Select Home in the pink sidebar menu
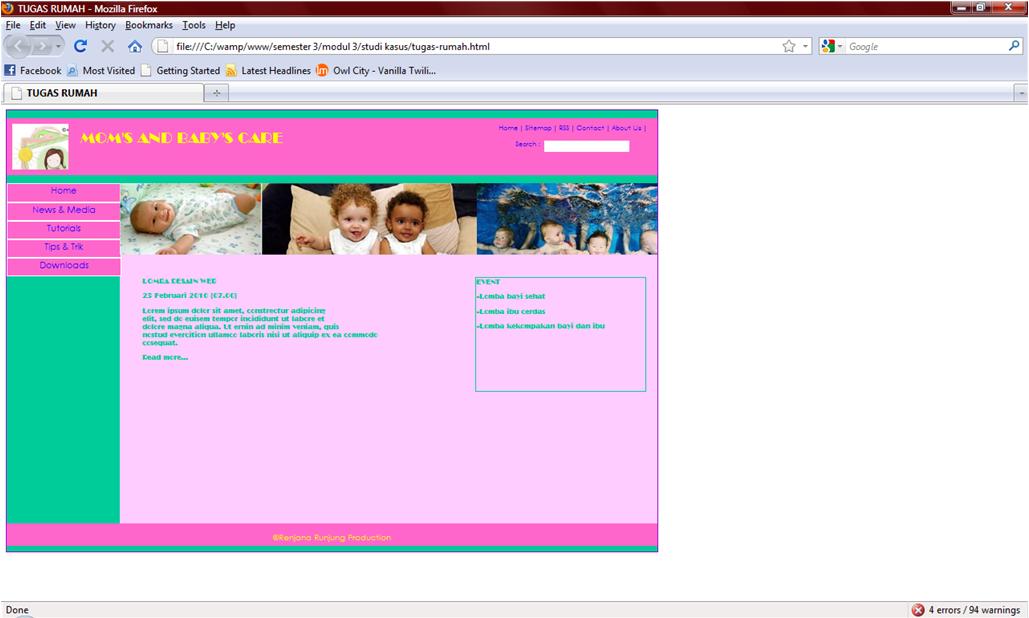 point(64,191)
